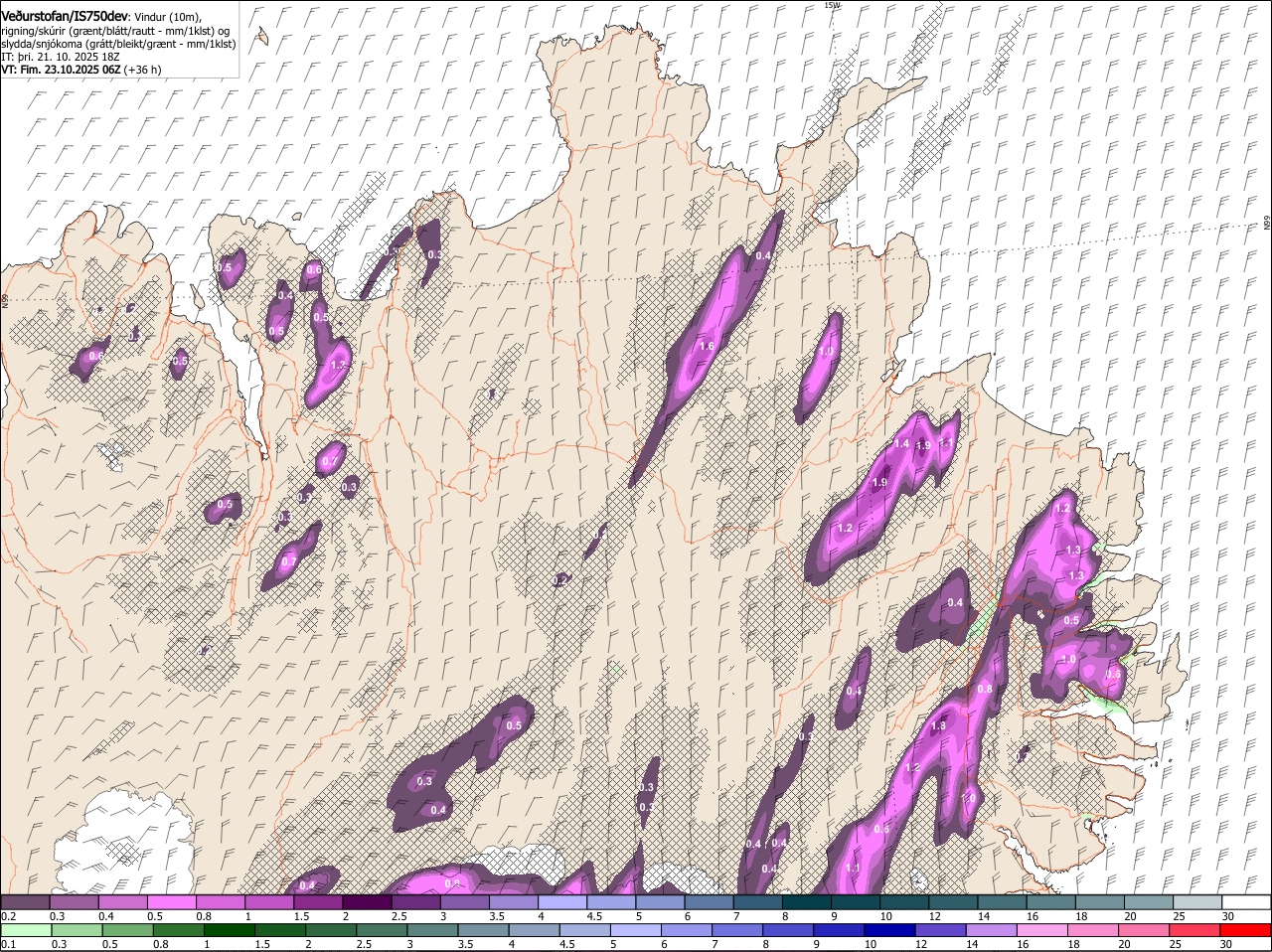Click the rain legend swatch between 2.5 and 3
The image size is (1272, 952).
pos(382,931)
